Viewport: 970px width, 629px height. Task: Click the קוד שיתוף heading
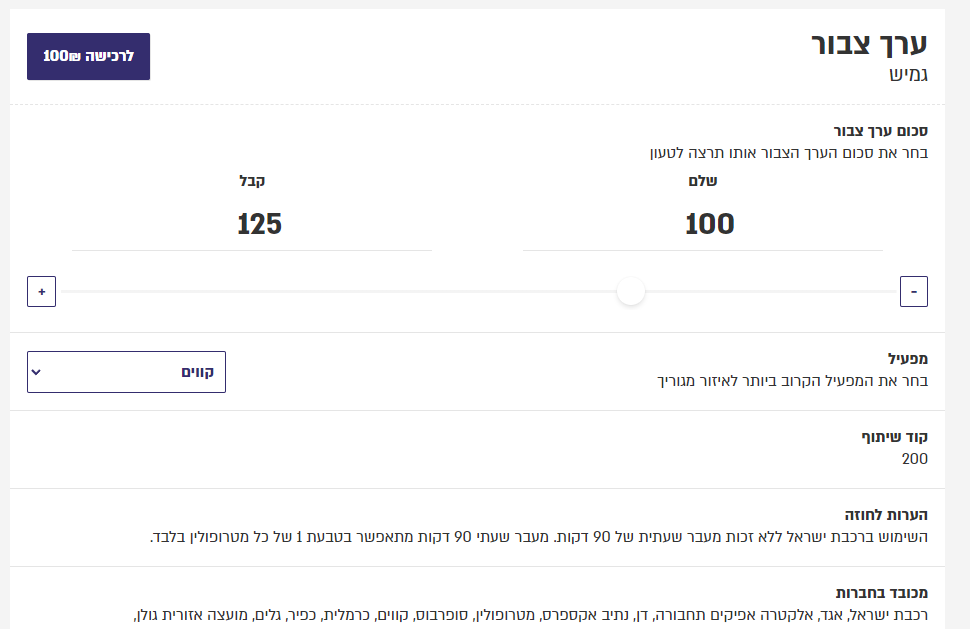tap(895, 437)
